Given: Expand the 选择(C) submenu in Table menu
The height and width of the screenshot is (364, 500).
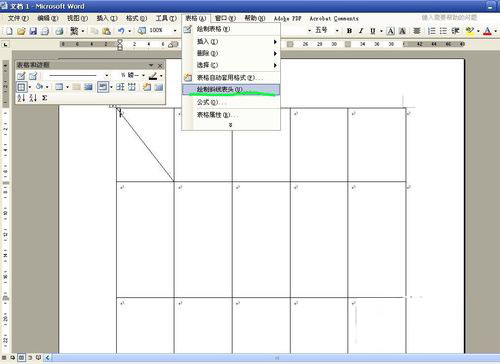Looking at the screenshot, I should 275,65.
